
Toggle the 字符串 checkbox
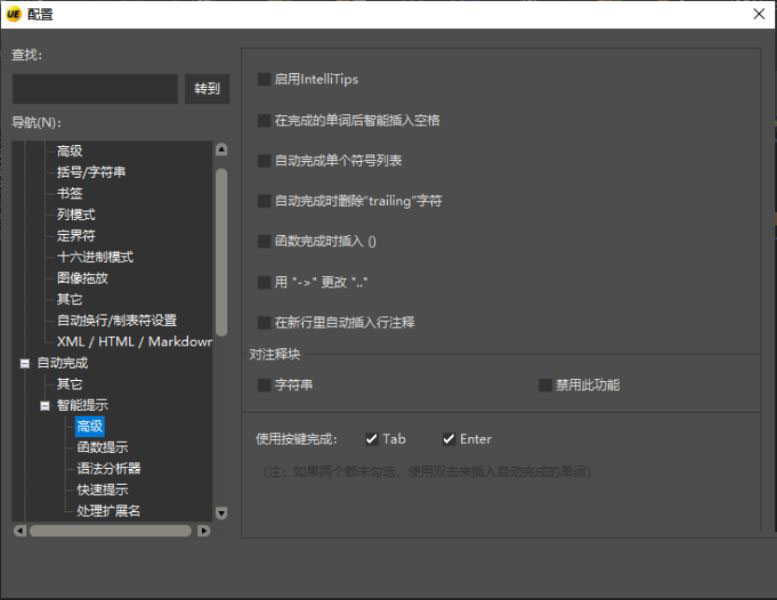pyautogui.click(x=264, y=385)
